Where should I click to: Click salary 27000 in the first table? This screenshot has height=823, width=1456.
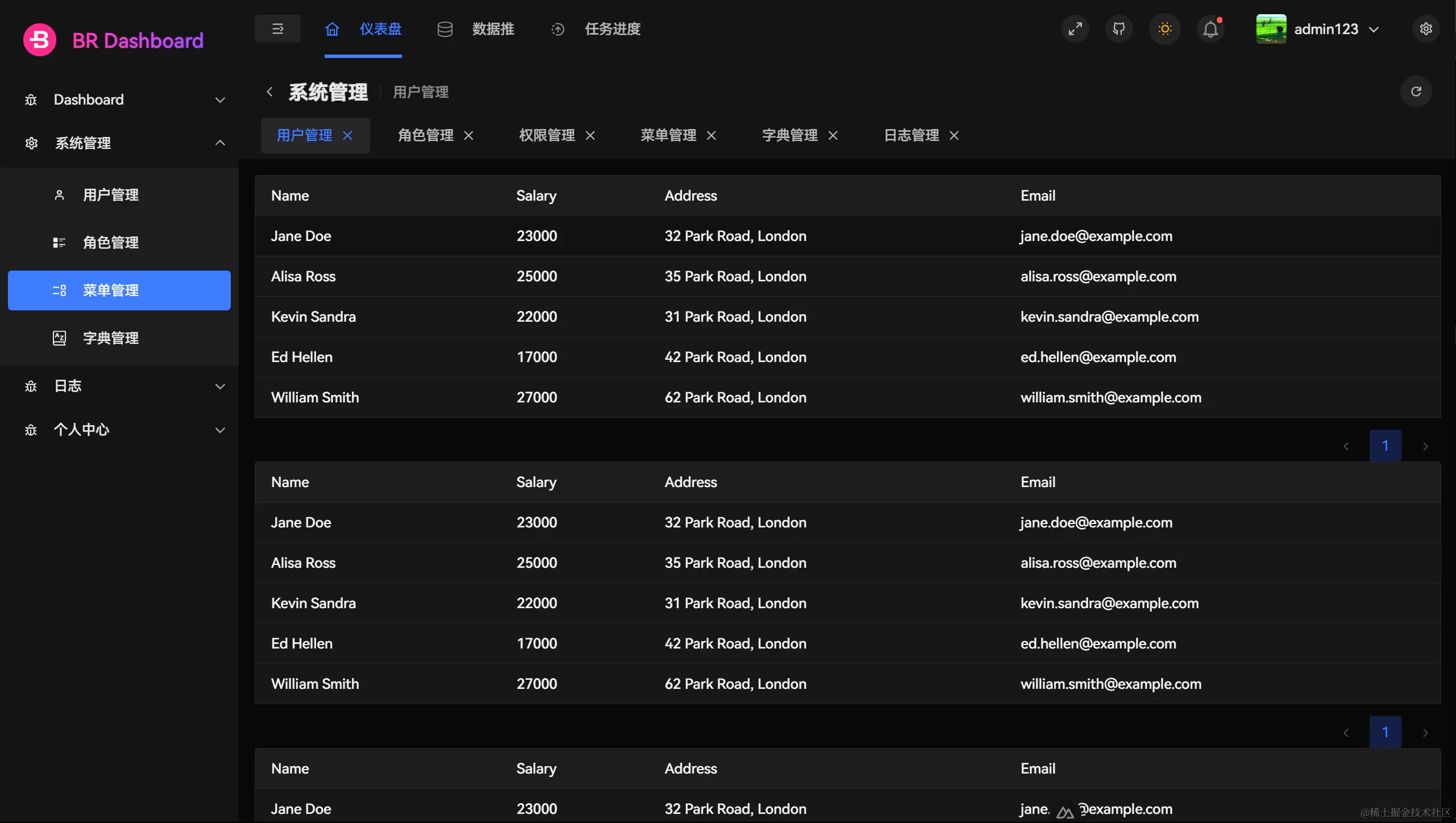537,397
